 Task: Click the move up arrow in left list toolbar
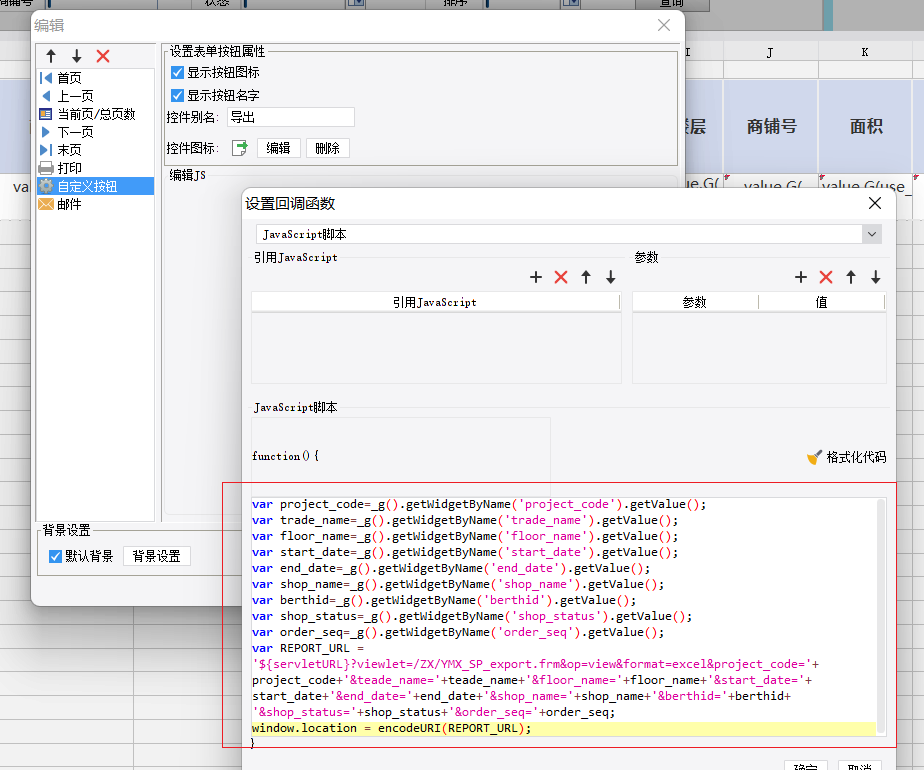pos(52,57)
